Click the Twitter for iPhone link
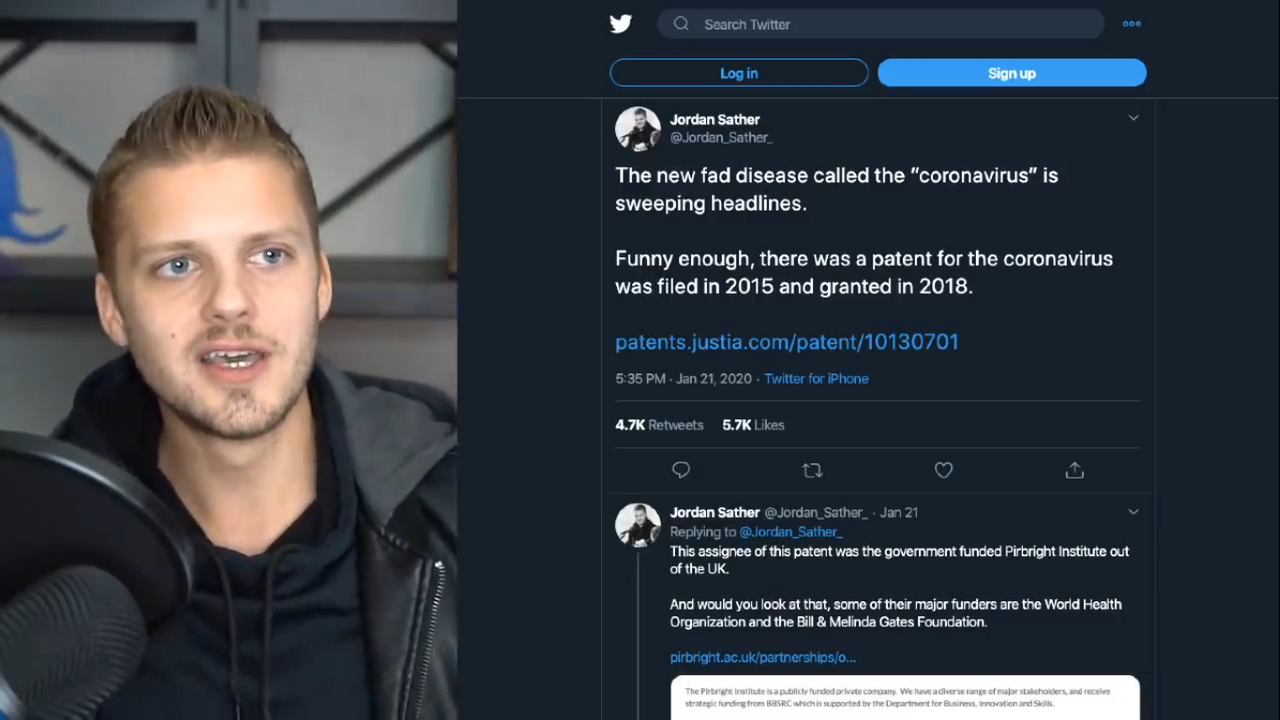The image size is (1280, 720). pos(816,379)
